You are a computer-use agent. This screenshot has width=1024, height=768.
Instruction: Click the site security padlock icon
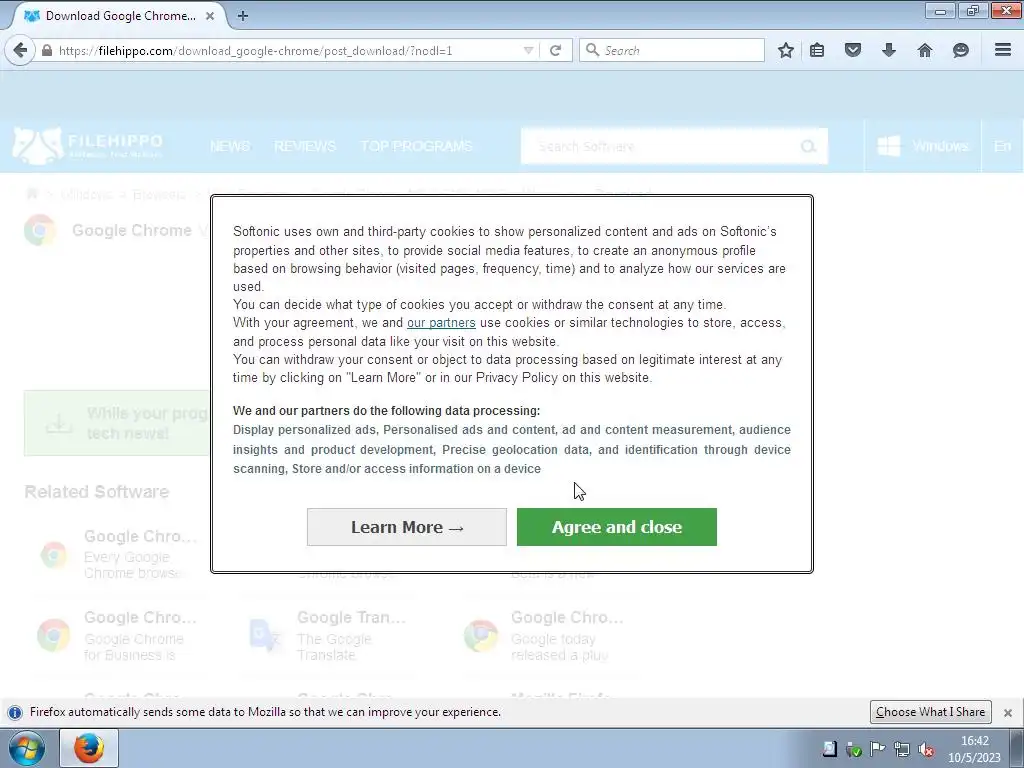pyautogui.click(x=46, y=50)
